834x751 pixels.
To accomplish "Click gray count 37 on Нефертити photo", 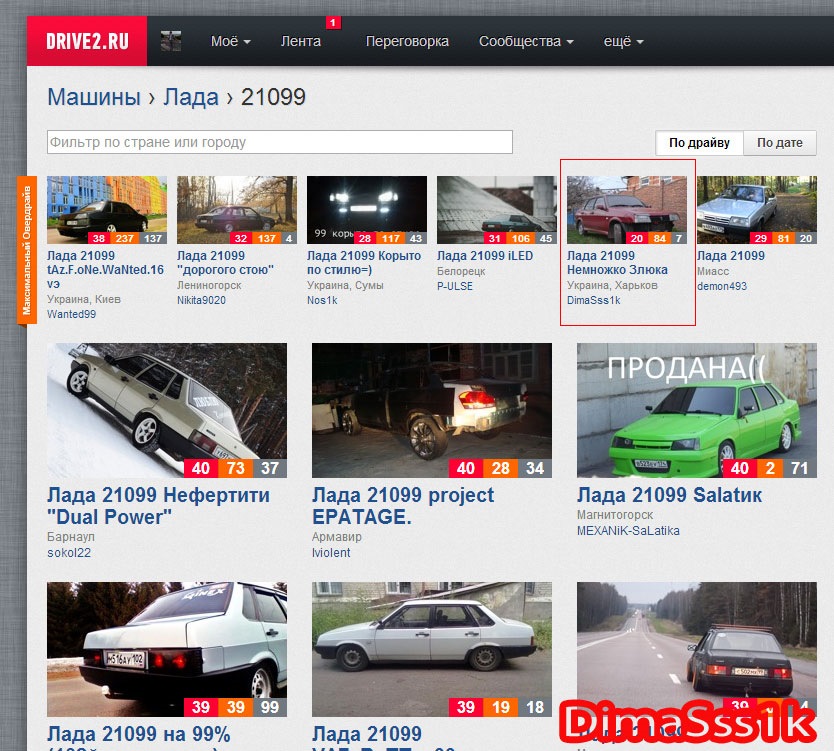I will 270,468.
